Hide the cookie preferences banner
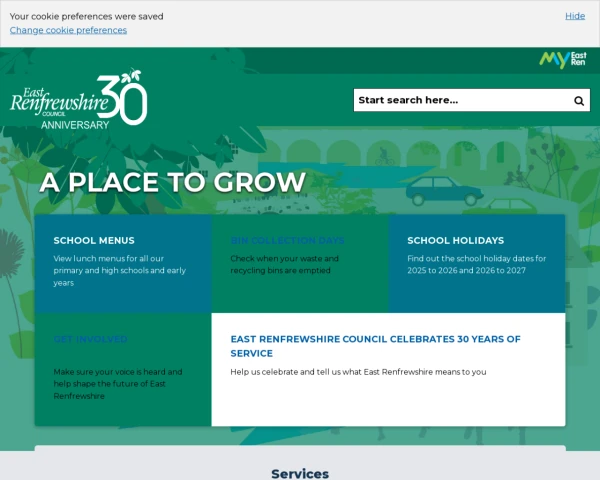 point(575,16)
